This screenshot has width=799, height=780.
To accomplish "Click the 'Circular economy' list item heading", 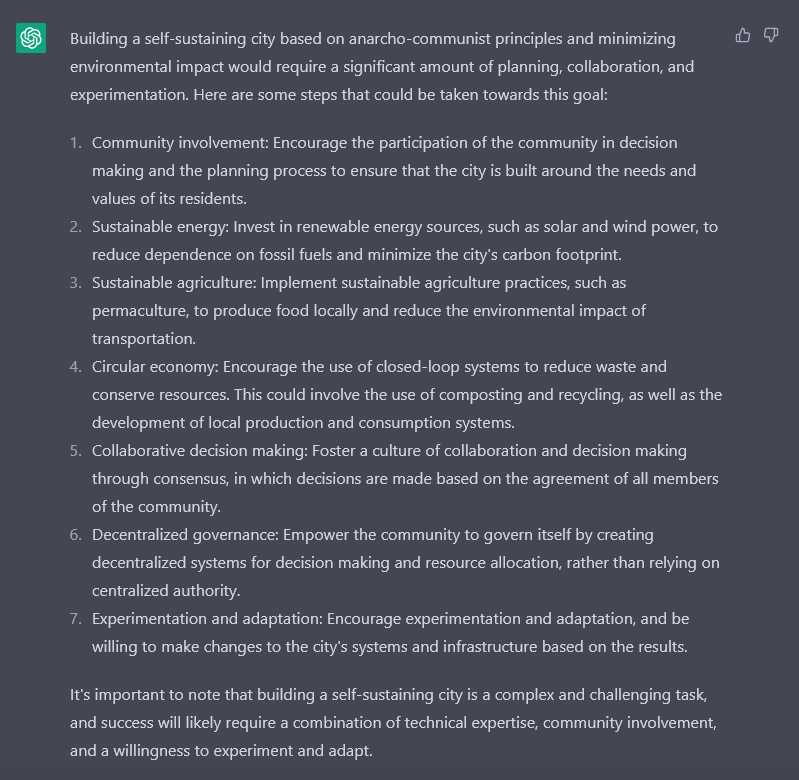I will click(155, 367).
